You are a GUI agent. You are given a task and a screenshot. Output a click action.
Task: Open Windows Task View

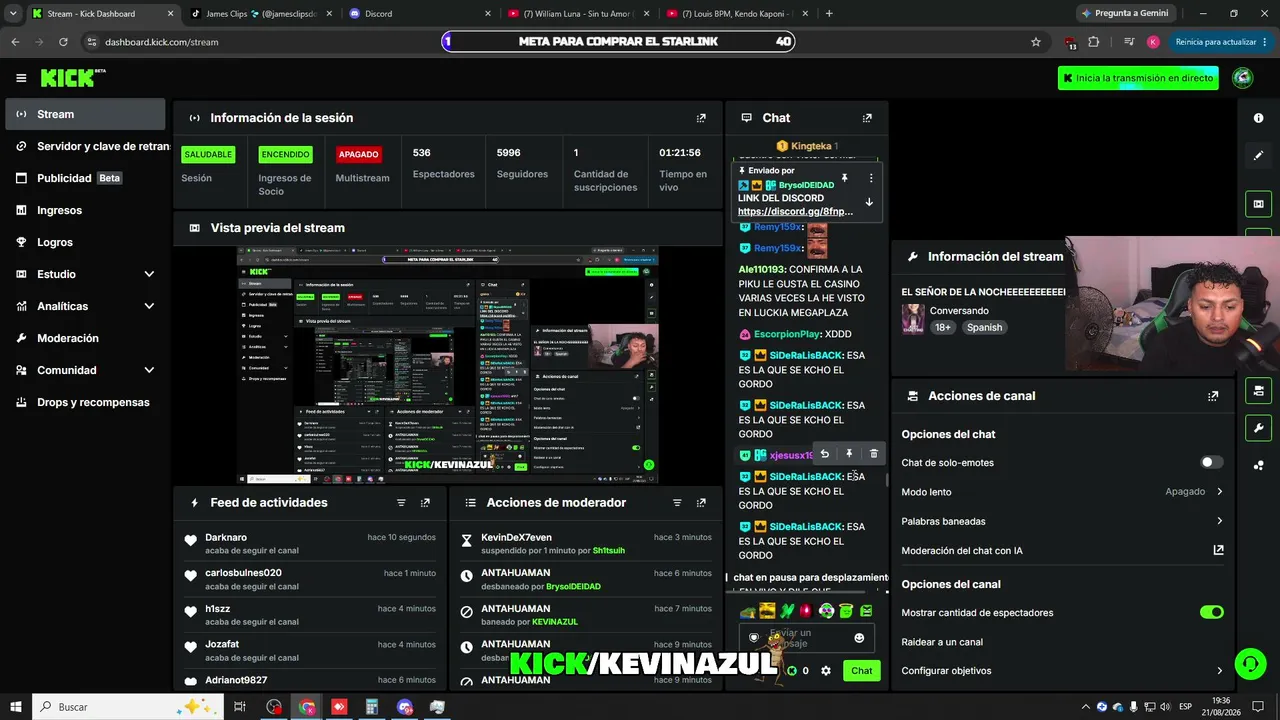[x=240, y=707]
